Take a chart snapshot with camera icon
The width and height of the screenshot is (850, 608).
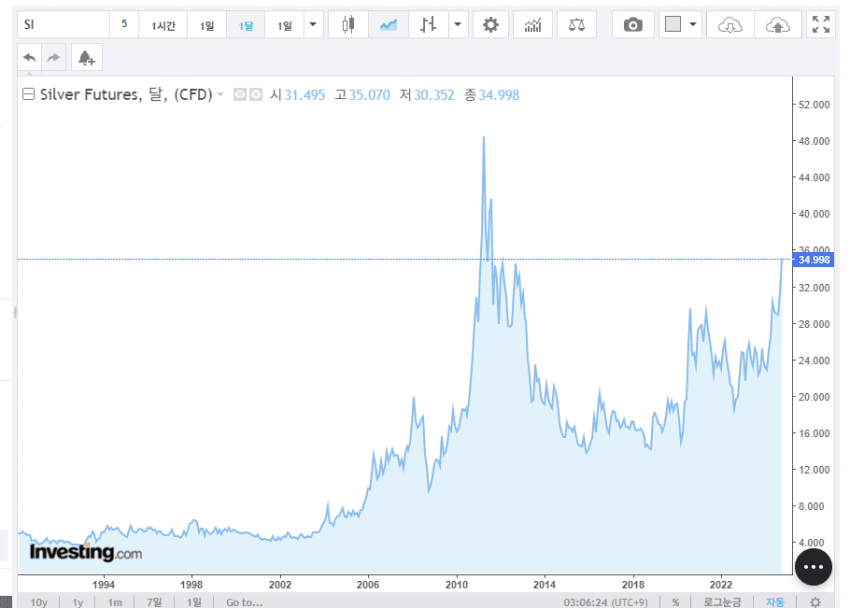click(x=633, y=25)
